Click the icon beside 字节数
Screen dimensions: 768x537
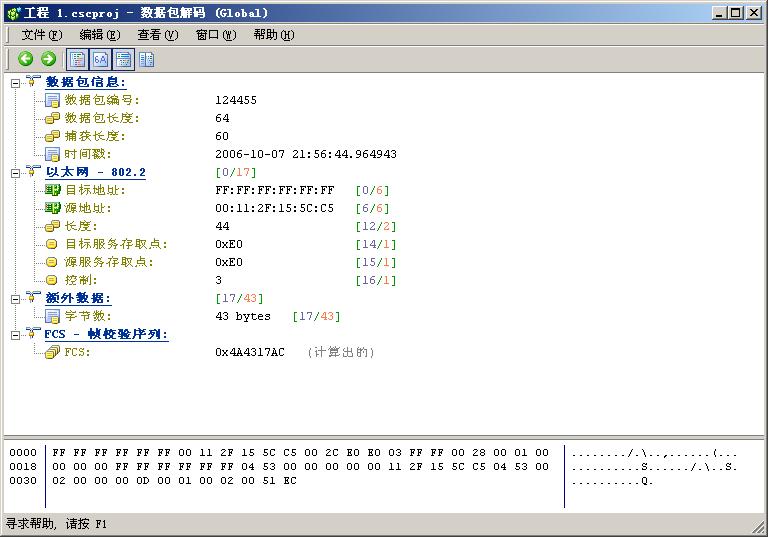click(52, 316)
